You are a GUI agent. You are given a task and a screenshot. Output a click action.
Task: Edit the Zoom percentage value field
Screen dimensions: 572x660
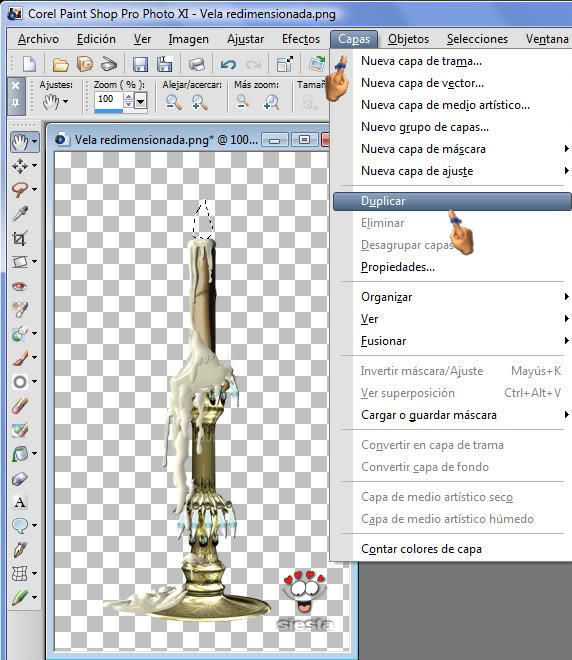(x=109, y=100)
